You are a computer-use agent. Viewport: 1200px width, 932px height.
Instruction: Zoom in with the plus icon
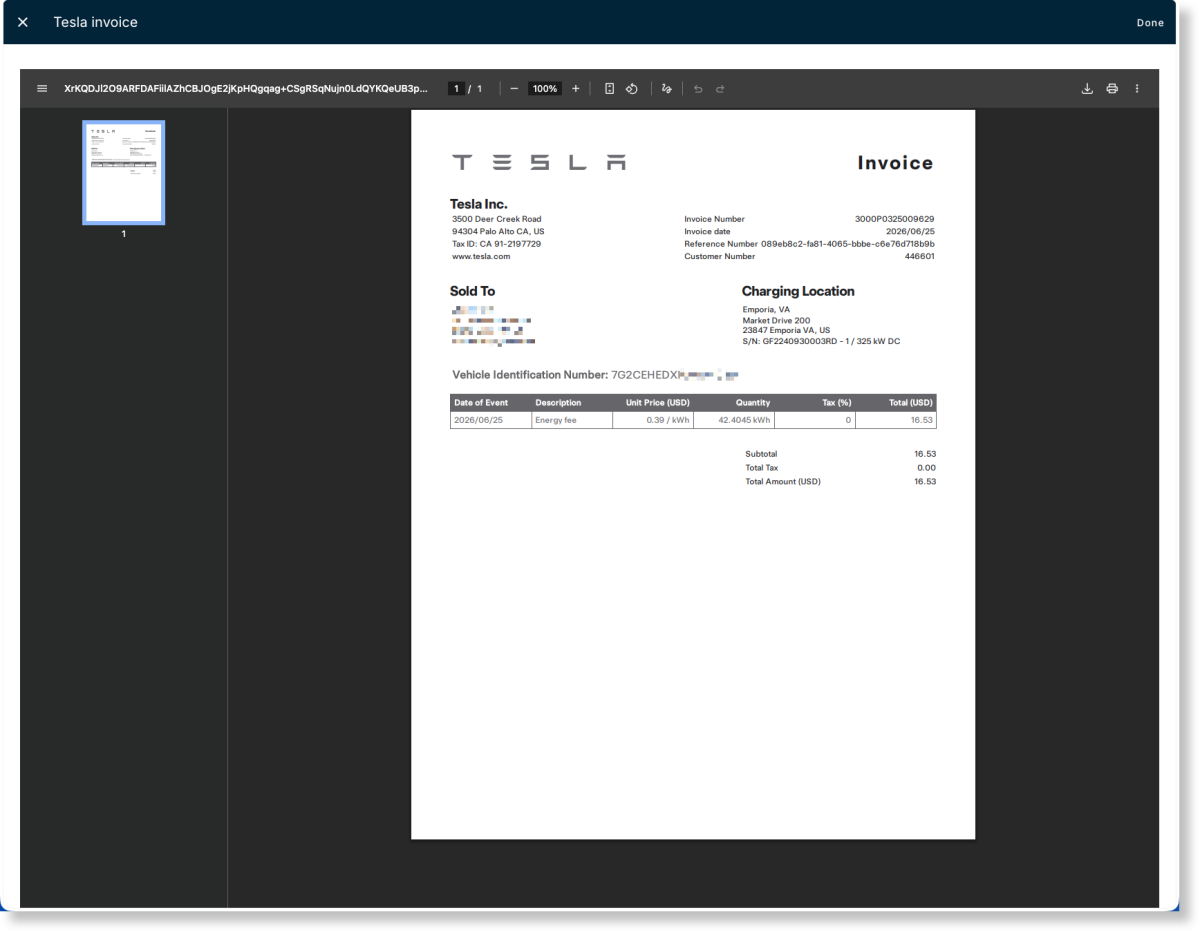[575, 89]
